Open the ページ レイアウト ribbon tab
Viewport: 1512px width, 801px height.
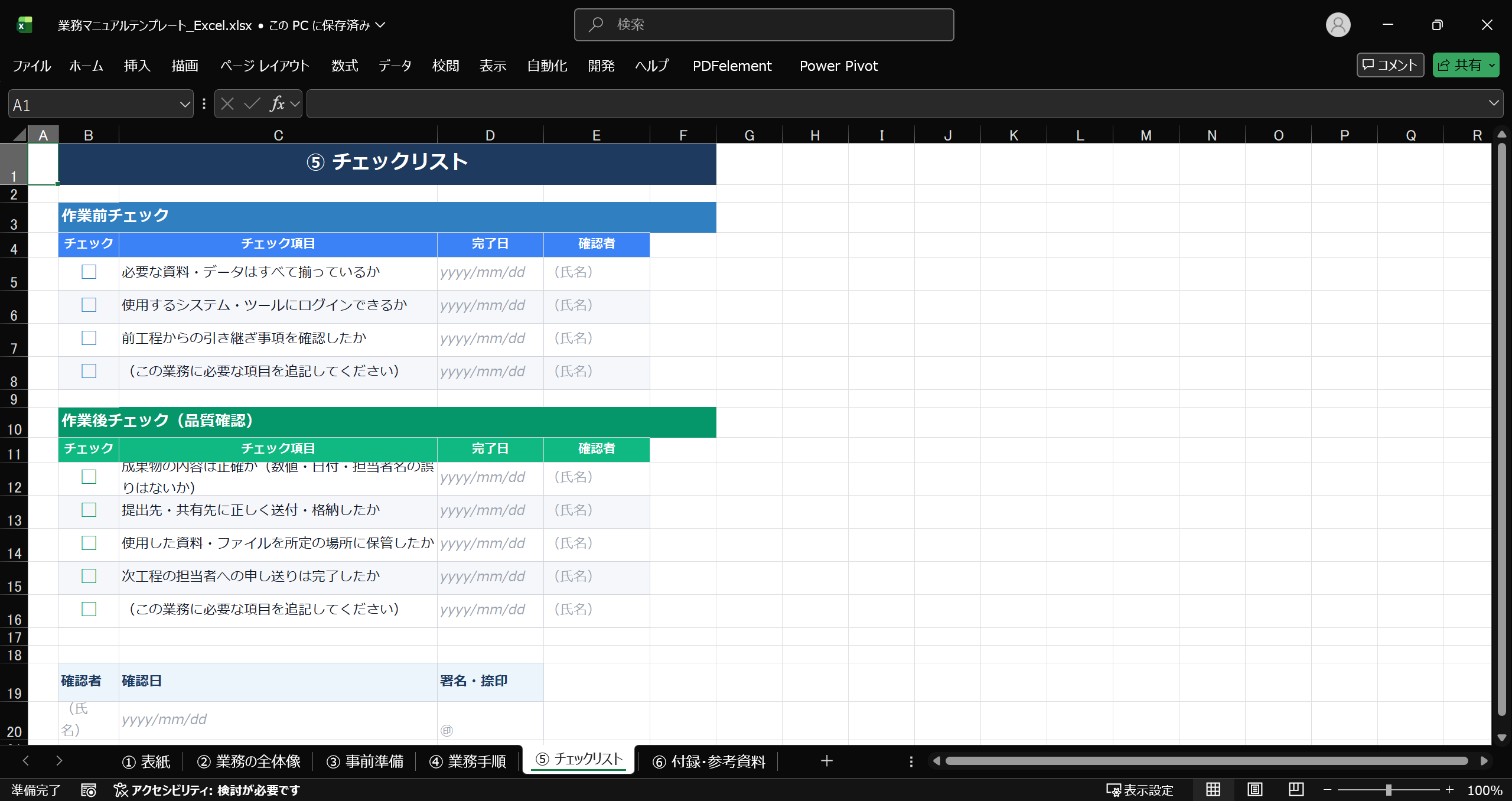tap(265, 66)
